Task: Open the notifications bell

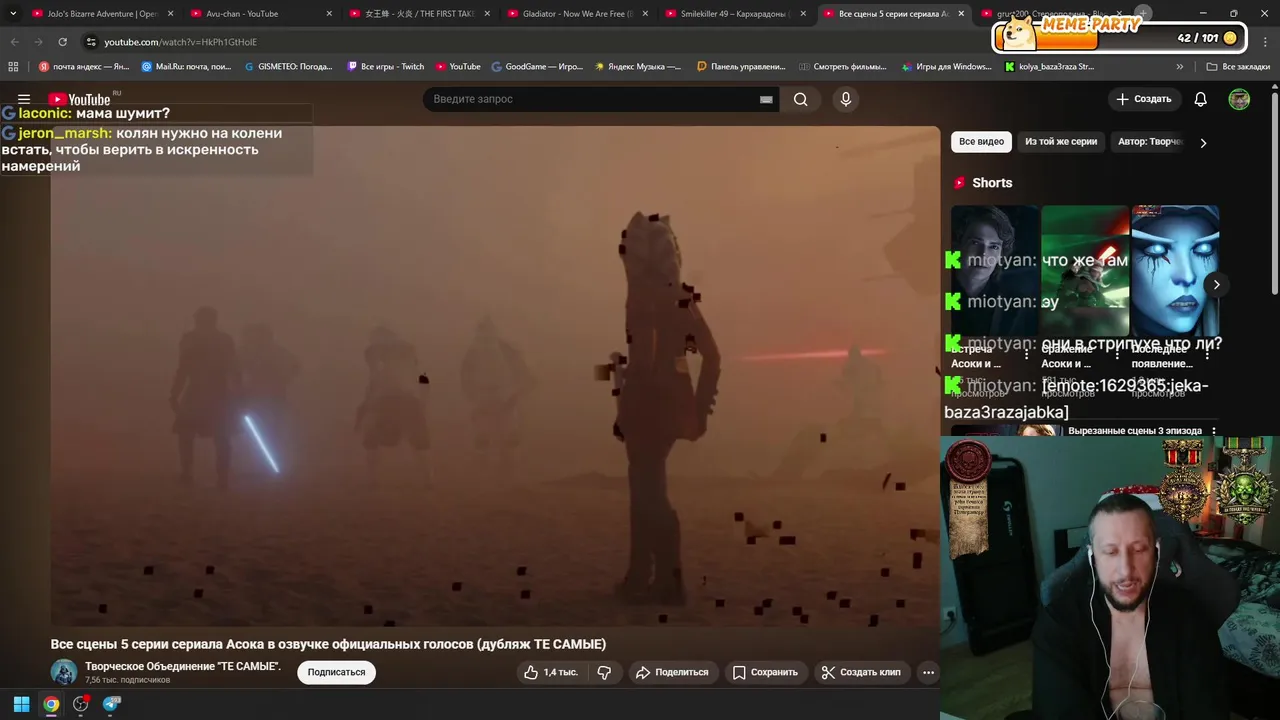Action: pos(1201,99)
